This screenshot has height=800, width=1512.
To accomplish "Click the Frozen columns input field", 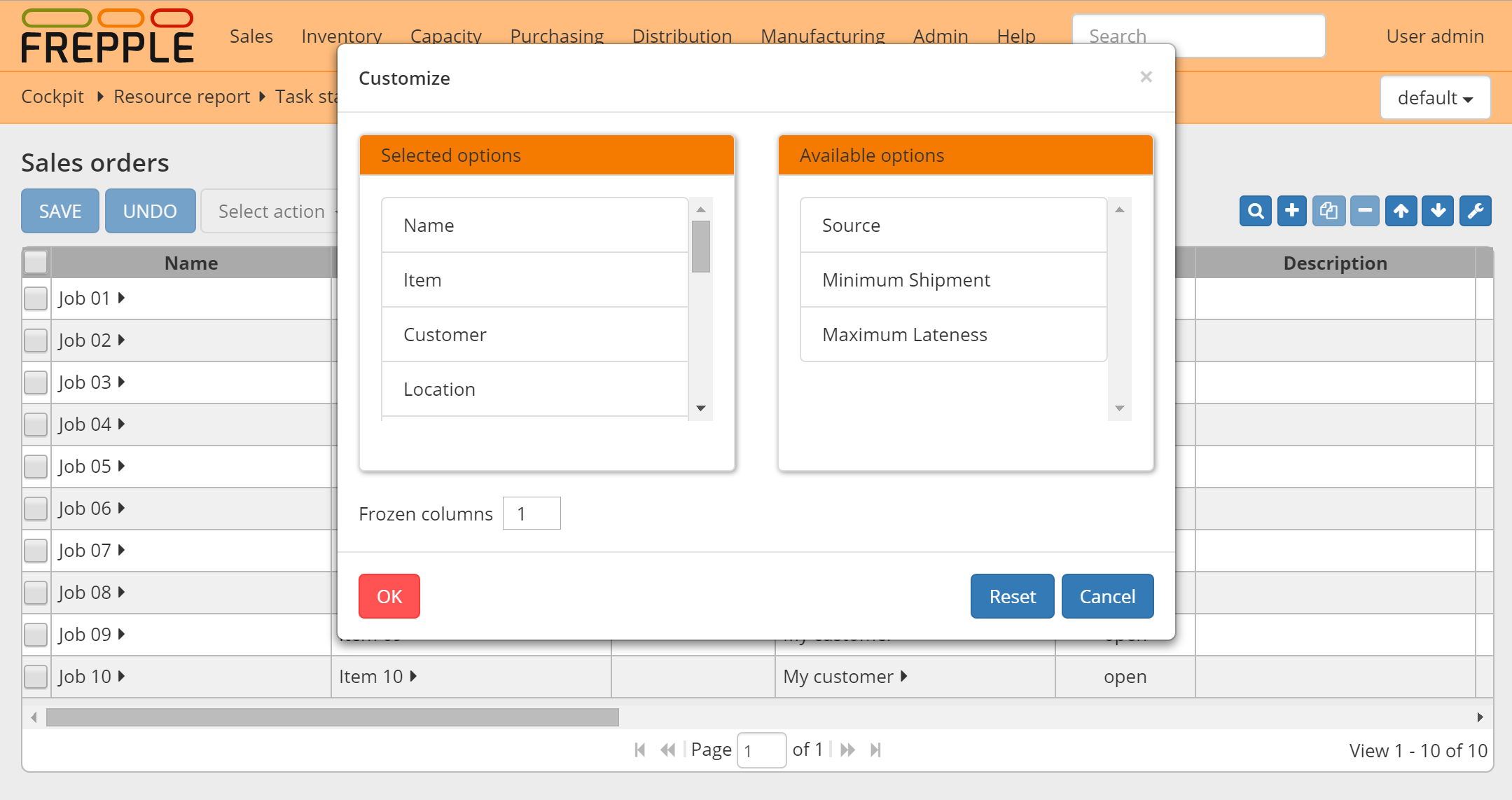I will click(532, 513).
